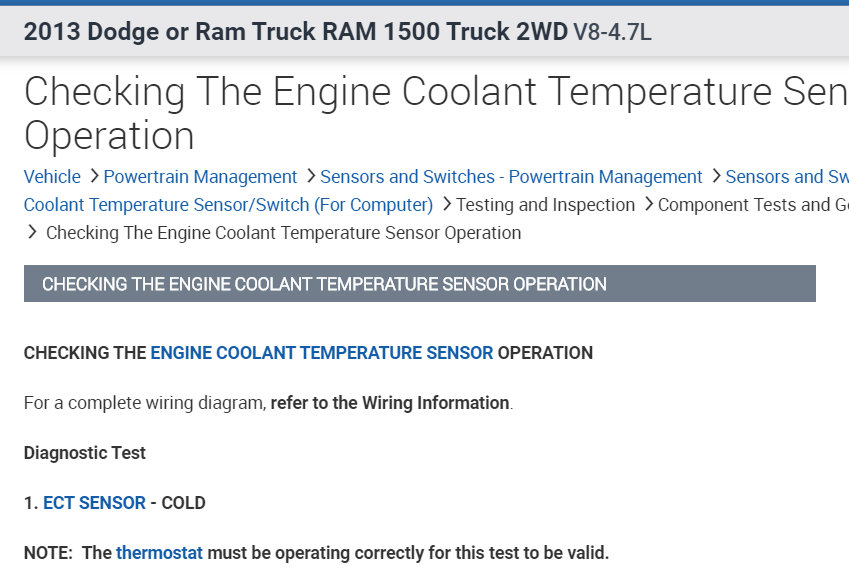Click the ECT SENSOR link

94,503
